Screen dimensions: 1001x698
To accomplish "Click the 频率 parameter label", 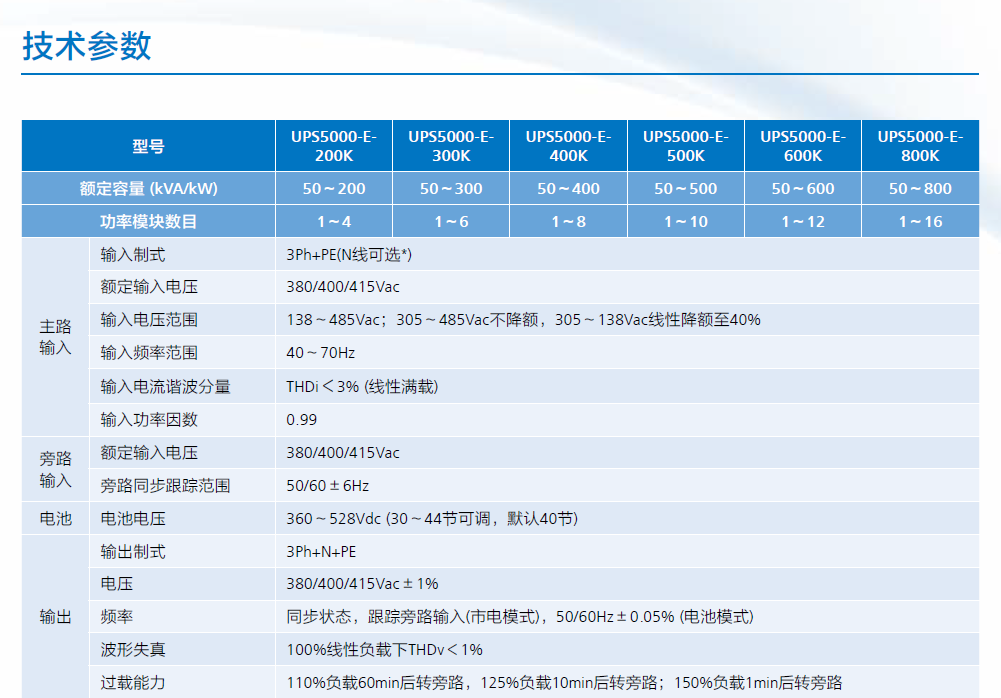I will (x=117, y=617).
